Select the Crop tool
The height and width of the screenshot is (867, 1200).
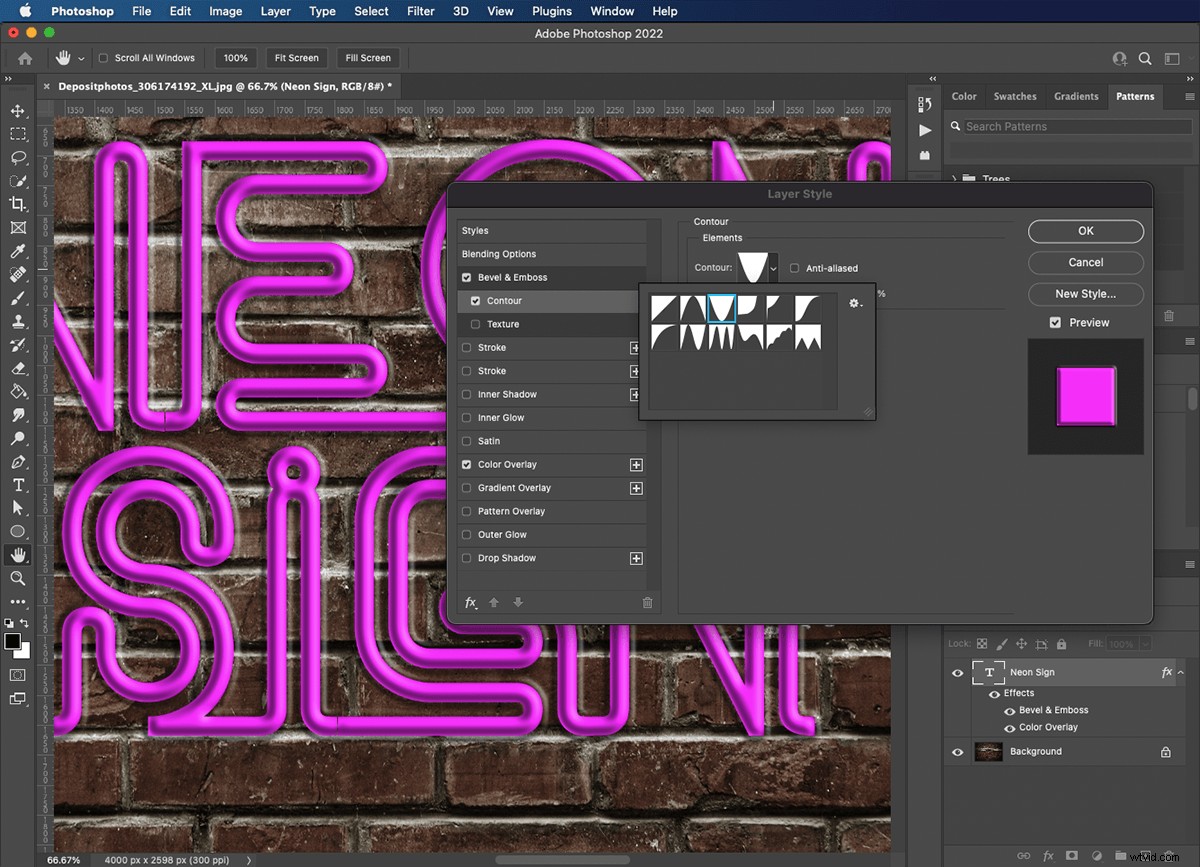pyautogui.click(x=17, y=204)
